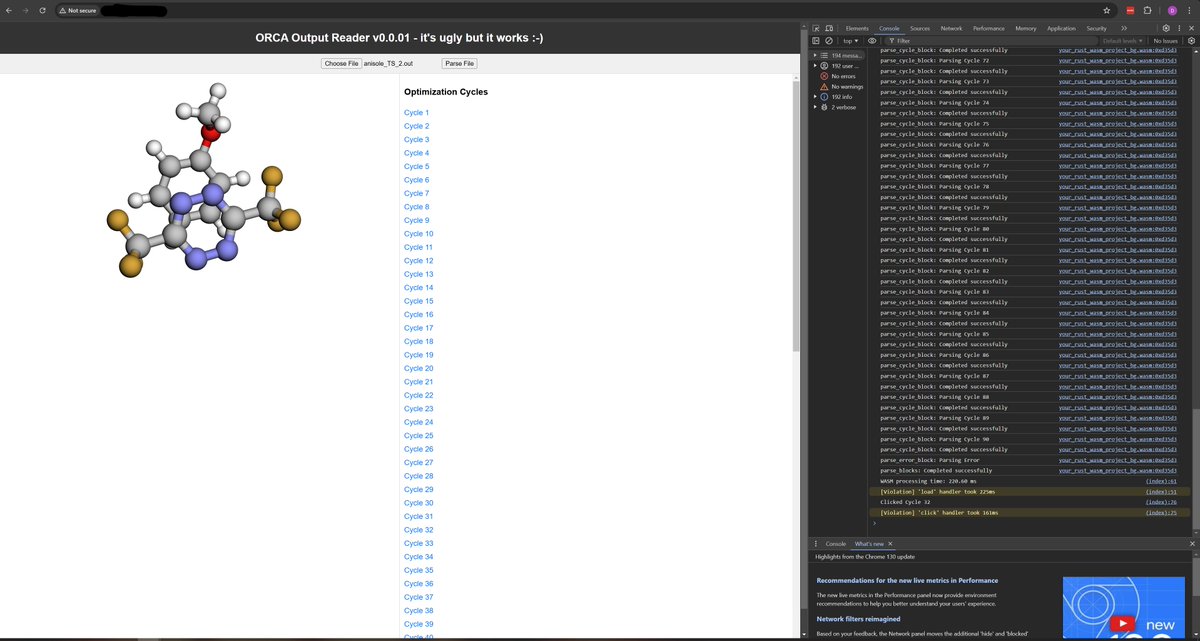This screenshot has height=641, width=1200.
Task: Toggle the console sidebar icon
Action: coord(816,40)
